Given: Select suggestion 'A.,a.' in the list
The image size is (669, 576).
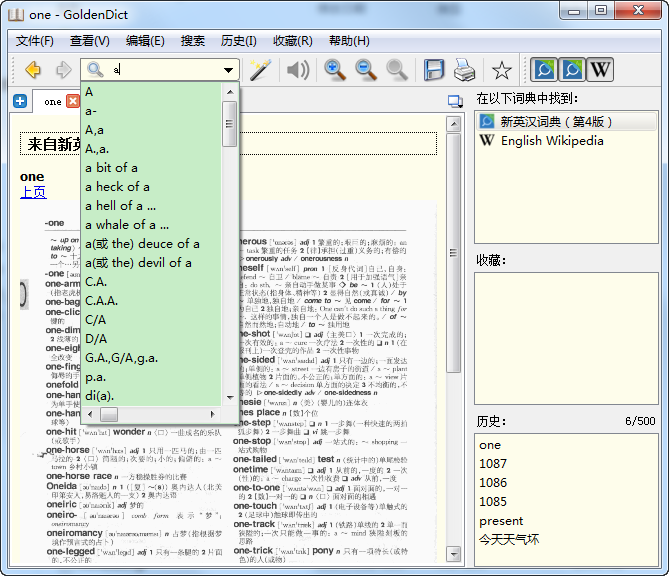Looking at the screenshot, I should (x=152, y=149).
